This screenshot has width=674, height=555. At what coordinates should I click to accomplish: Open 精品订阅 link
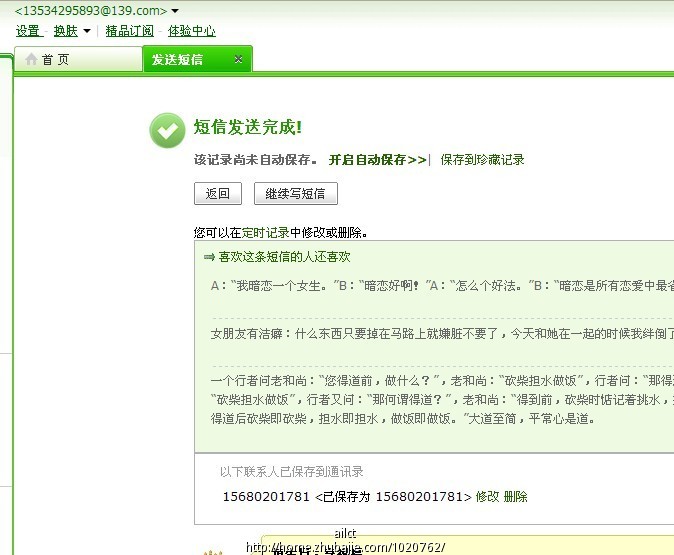point(129,31)
